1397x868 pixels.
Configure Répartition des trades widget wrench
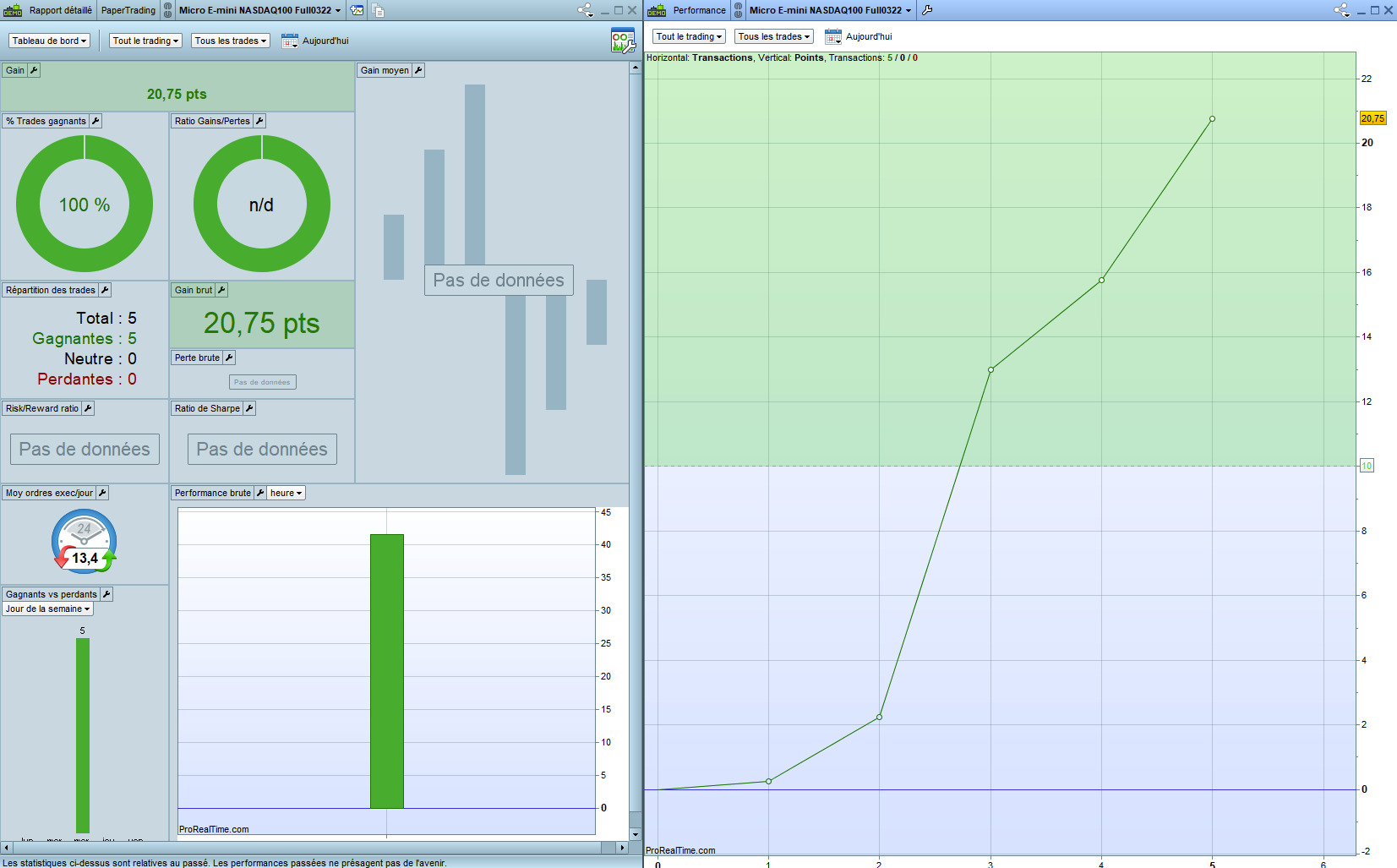pyautogui.click(x=105, y=290)
